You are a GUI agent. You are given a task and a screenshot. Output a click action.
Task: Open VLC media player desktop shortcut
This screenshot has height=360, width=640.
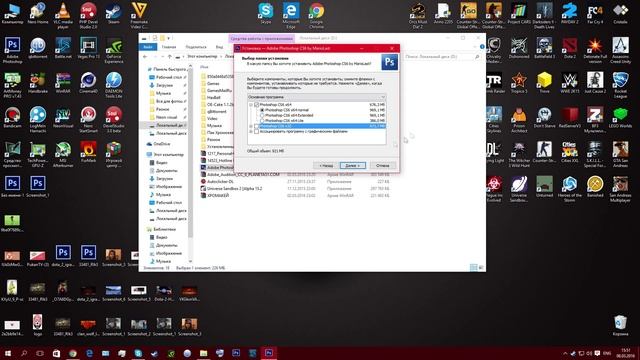click(x=63, y=15)
